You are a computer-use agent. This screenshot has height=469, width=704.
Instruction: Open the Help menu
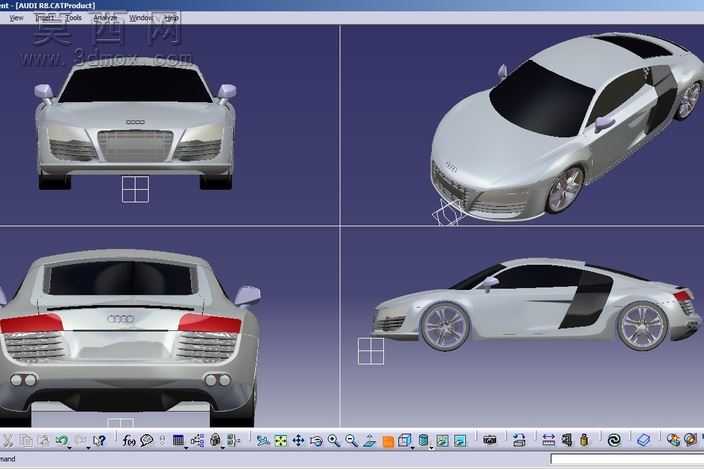click(x=171, y=18)
